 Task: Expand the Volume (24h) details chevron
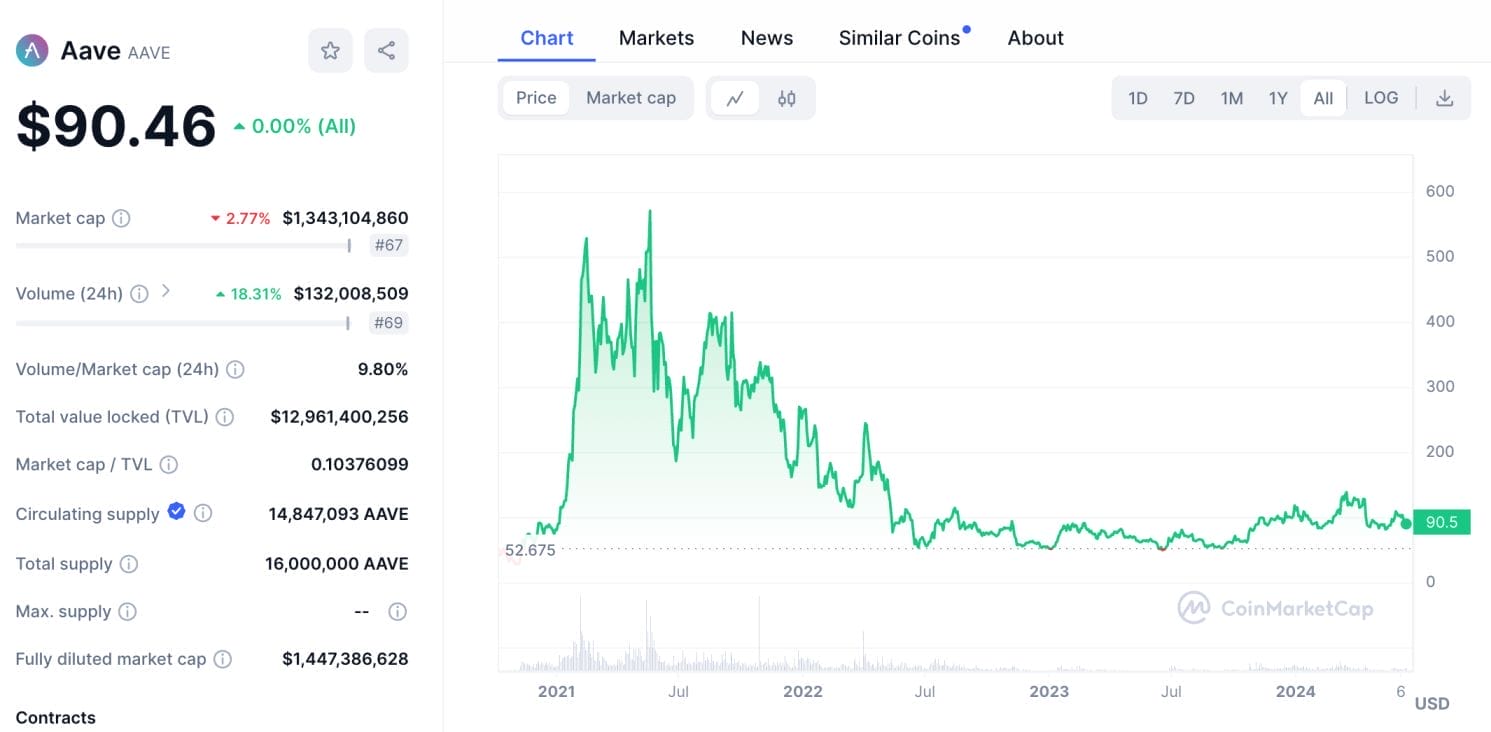coord(166,292)
